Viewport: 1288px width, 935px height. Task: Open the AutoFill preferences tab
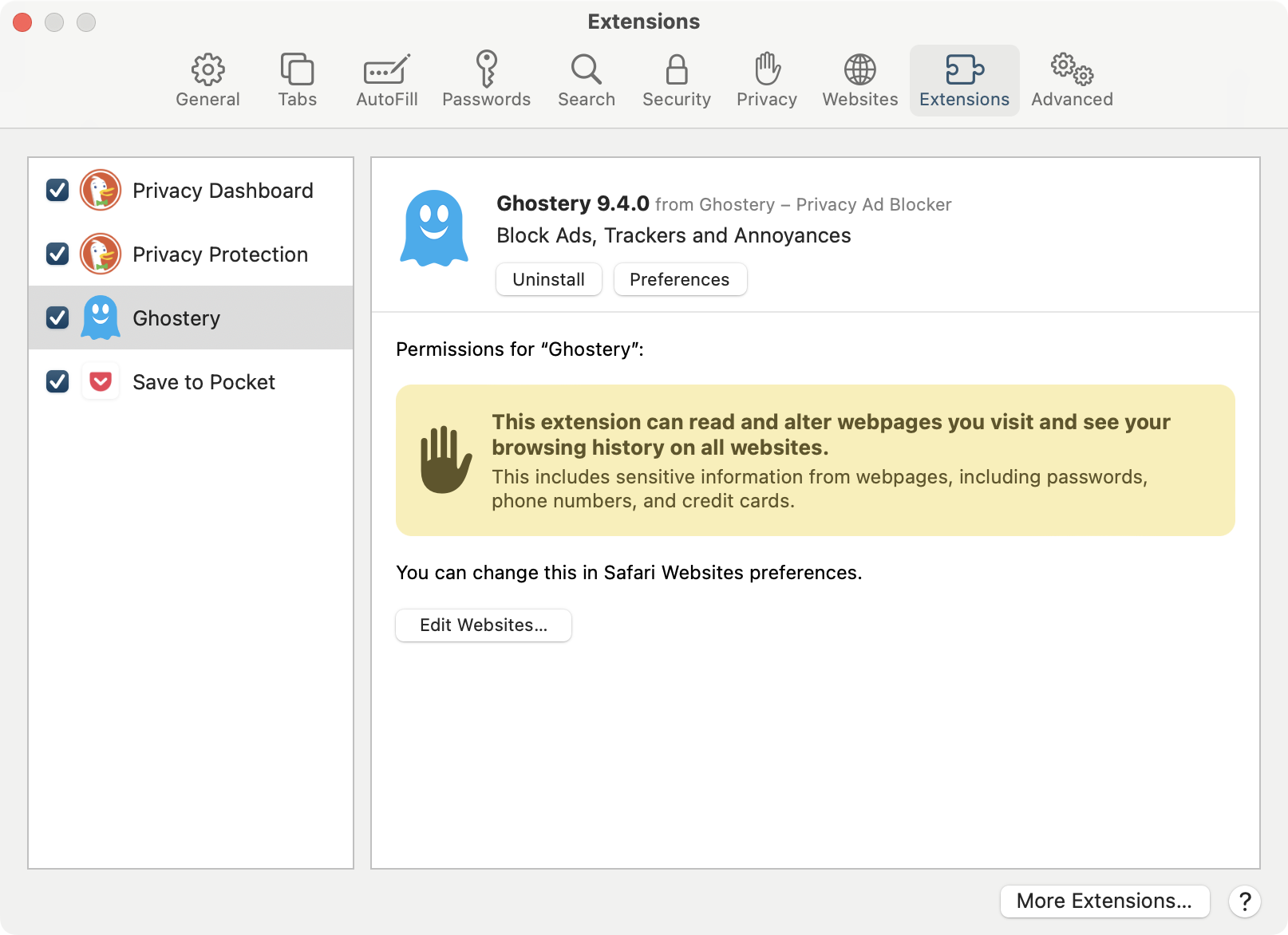[x=387, y=81]
